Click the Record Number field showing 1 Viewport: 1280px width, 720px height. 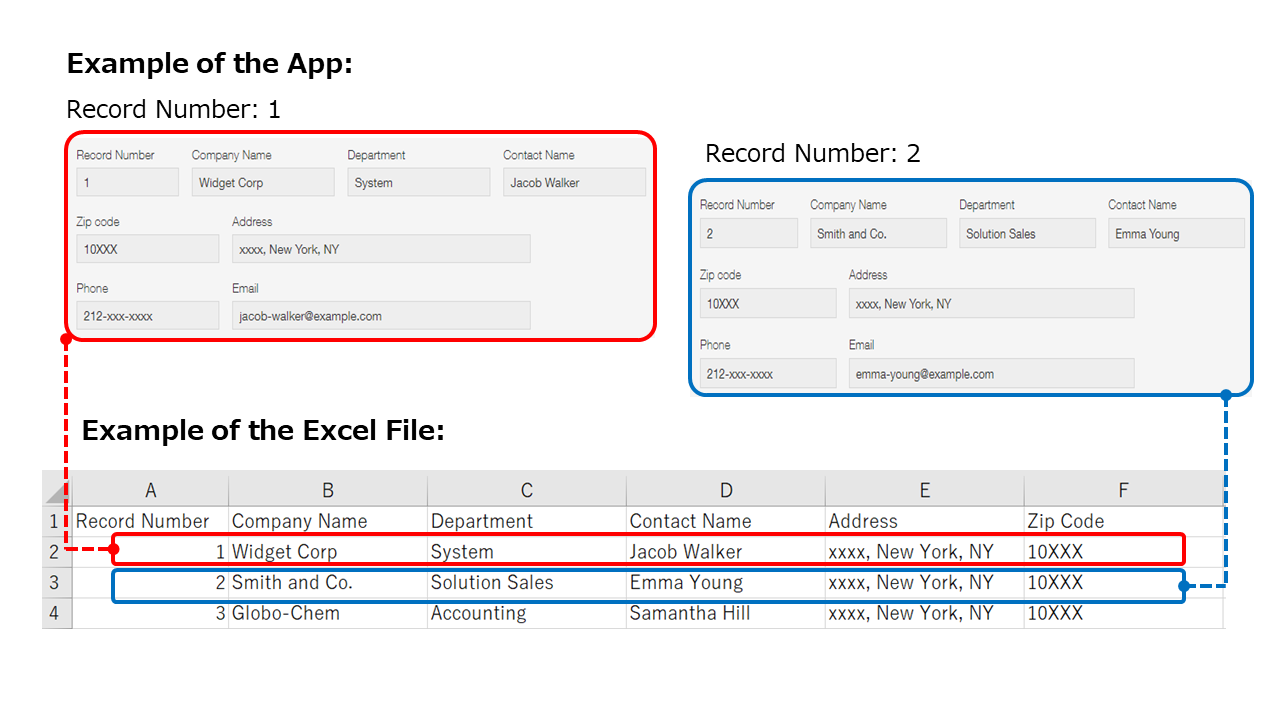127,181
